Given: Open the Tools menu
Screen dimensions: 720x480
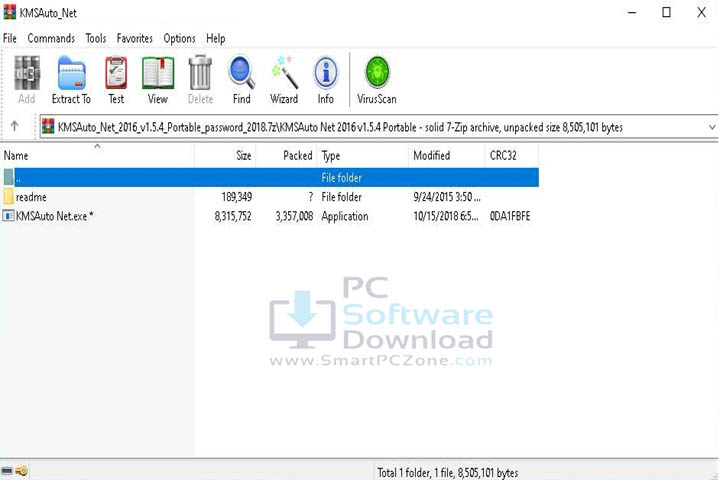Looking at the screenshot, I should coord(96,38).
